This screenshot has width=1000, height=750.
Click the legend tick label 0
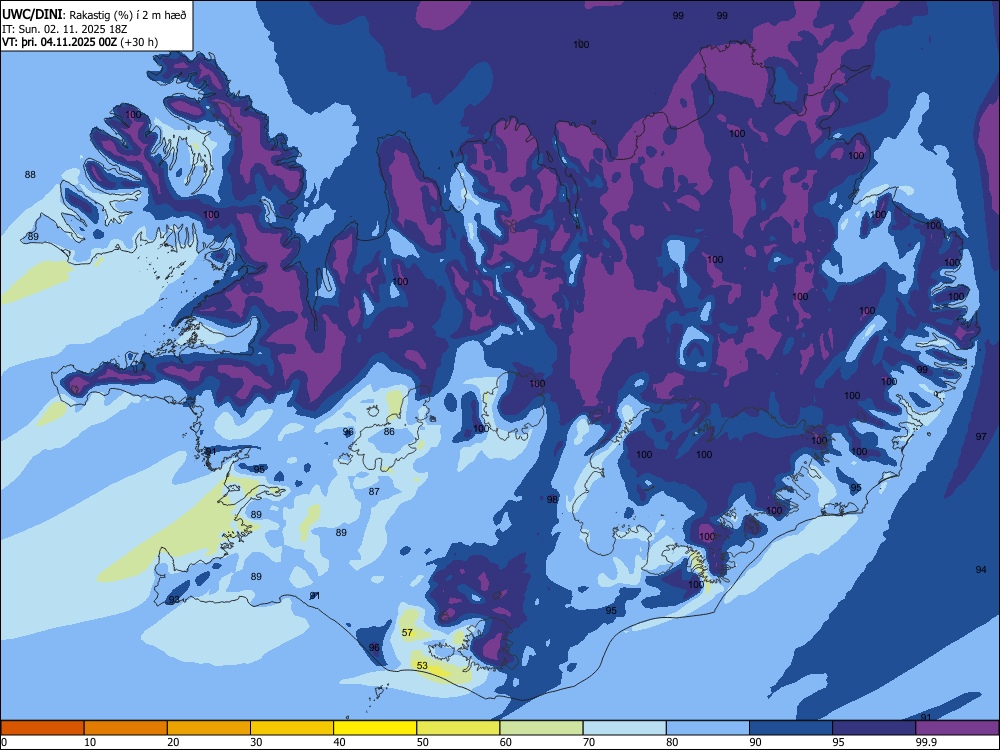point(4,742)
